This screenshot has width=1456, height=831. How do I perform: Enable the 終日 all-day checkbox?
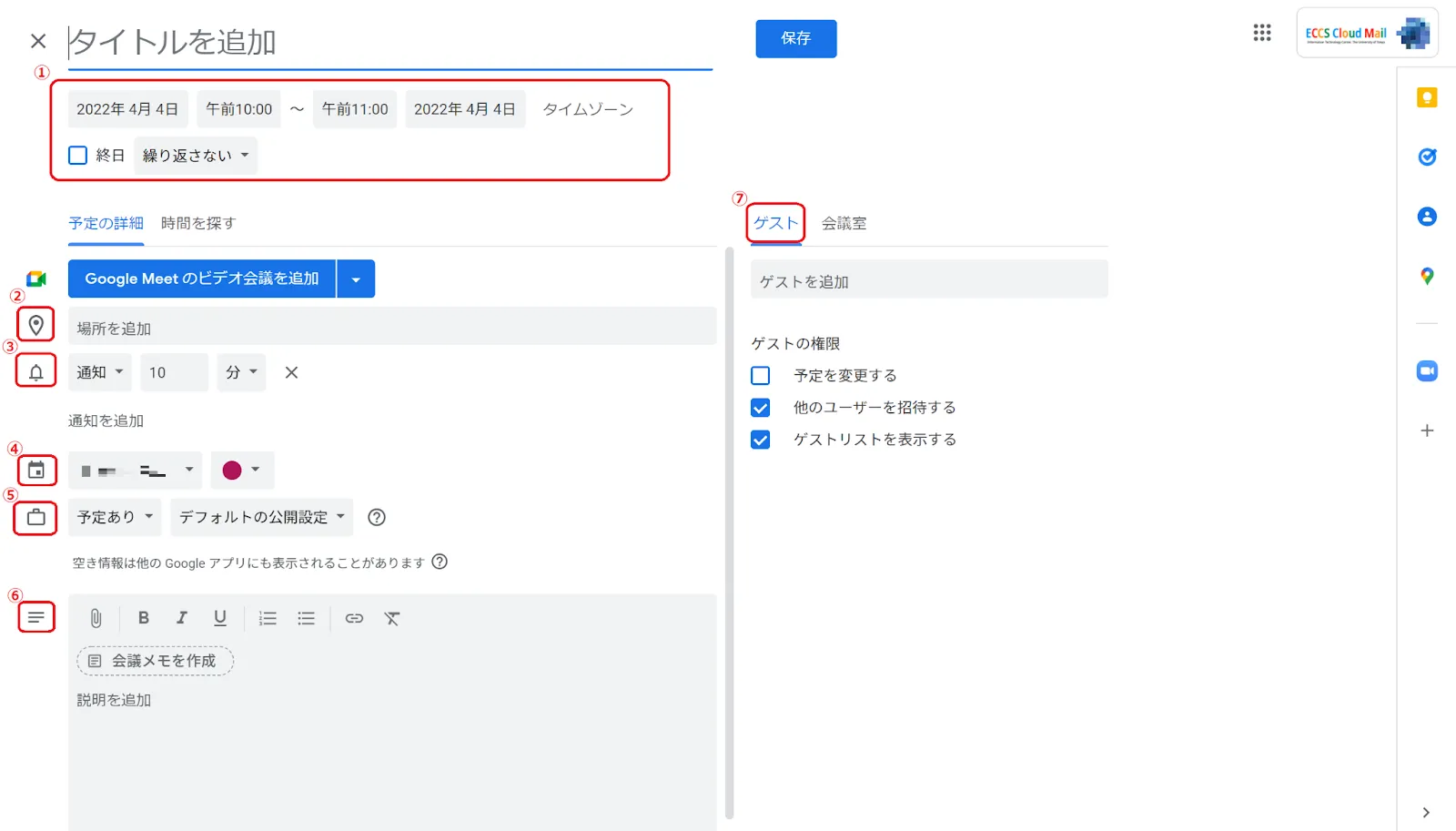click(x=77, y=155)
